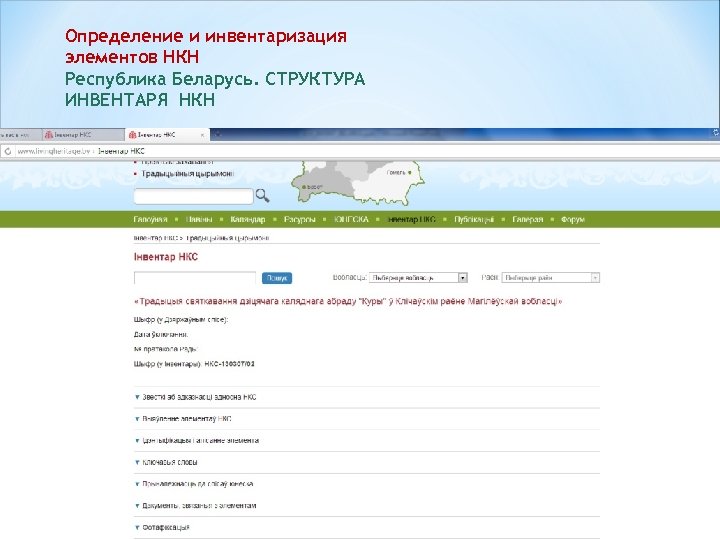Open the Навіны menu item
The height and width of the screenshot is (540, 720).
tap(199, 219)
